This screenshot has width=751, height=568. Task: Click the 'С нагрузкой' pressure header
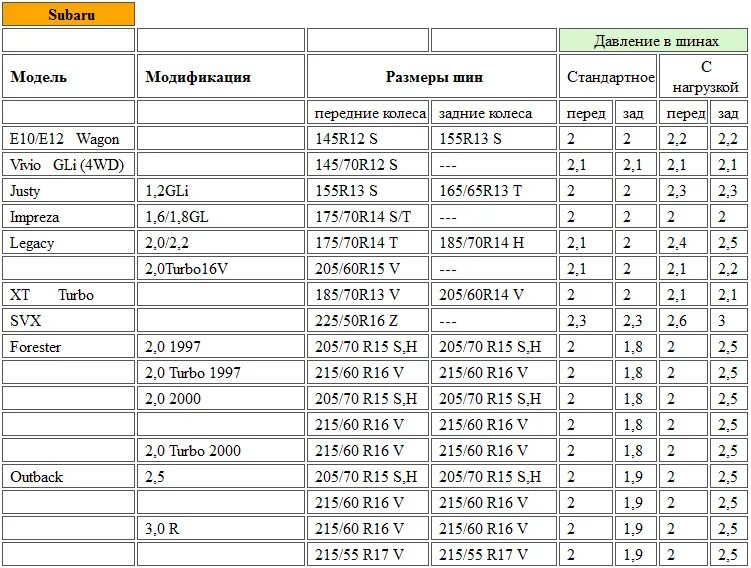click(x=703, y=77)
